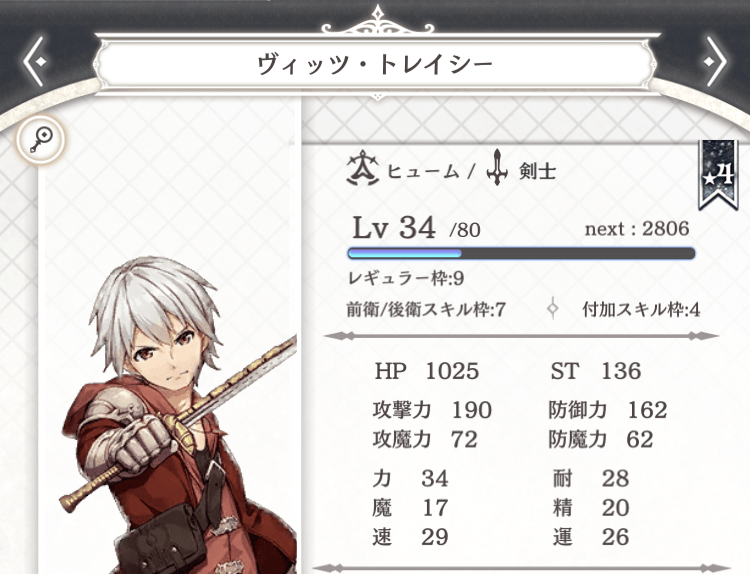
Task: Click the HP 1025 stat
Action: [427, 371]
